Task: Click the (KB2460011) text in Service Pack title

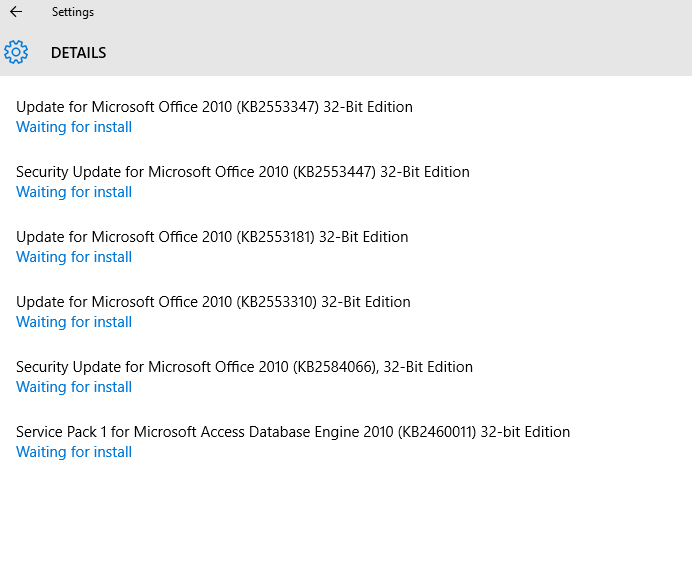Action: 437,432
